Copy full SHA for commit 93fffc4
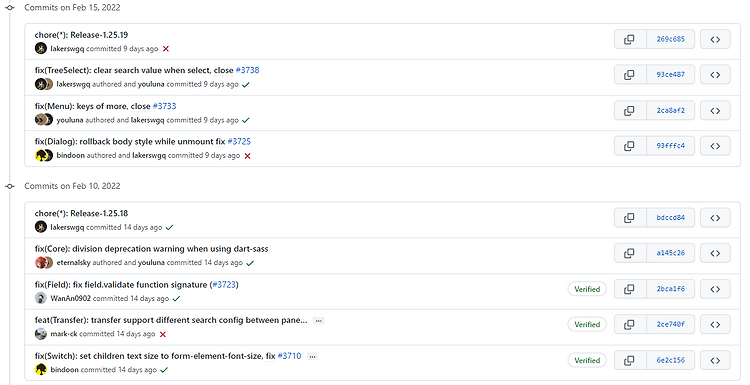The height and width of the screenshot is (385, 750). (630, 146)
